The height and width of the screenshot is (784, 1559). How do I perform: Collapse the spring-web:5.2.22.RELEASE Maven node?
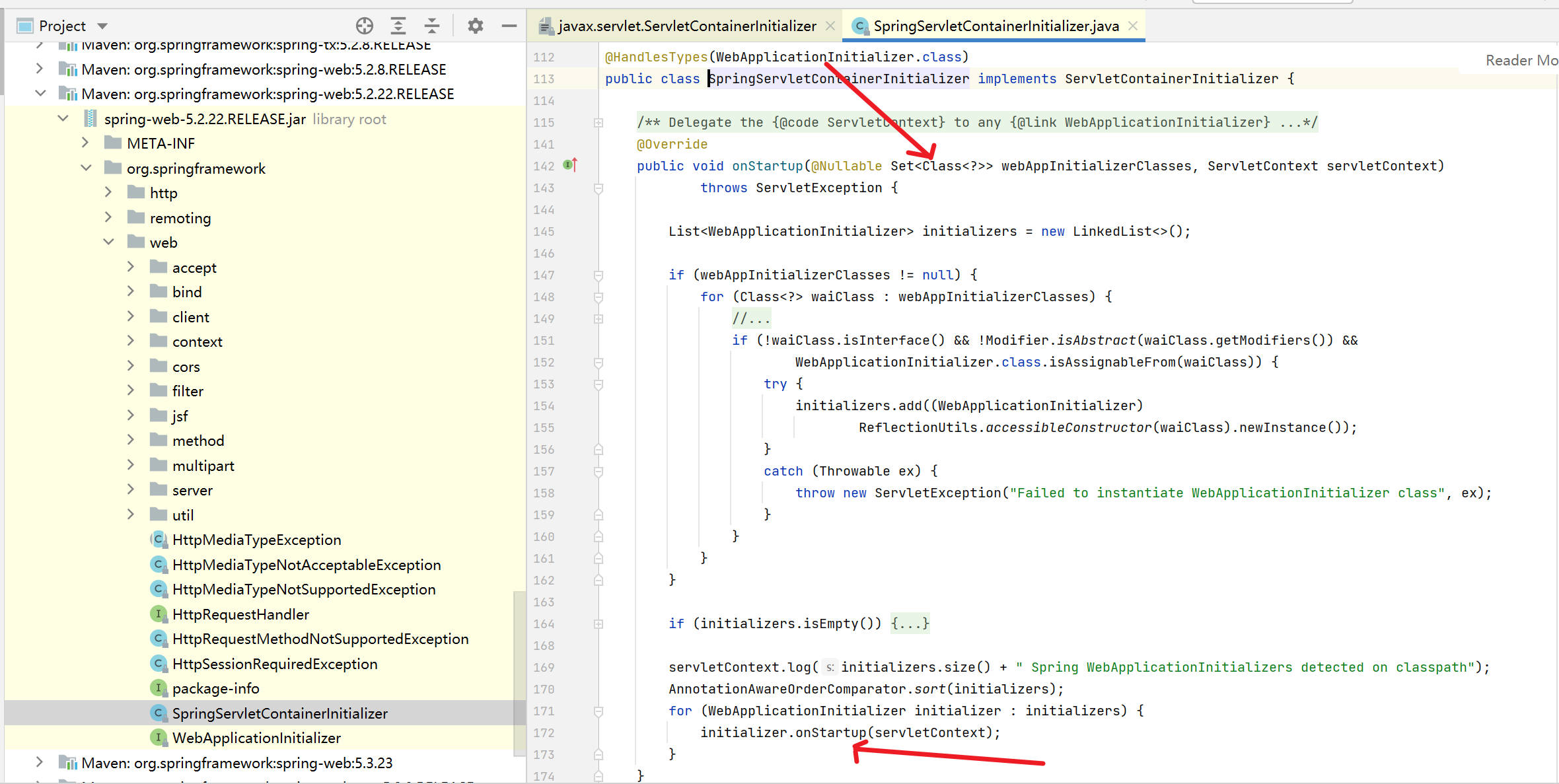coord(40,94)
